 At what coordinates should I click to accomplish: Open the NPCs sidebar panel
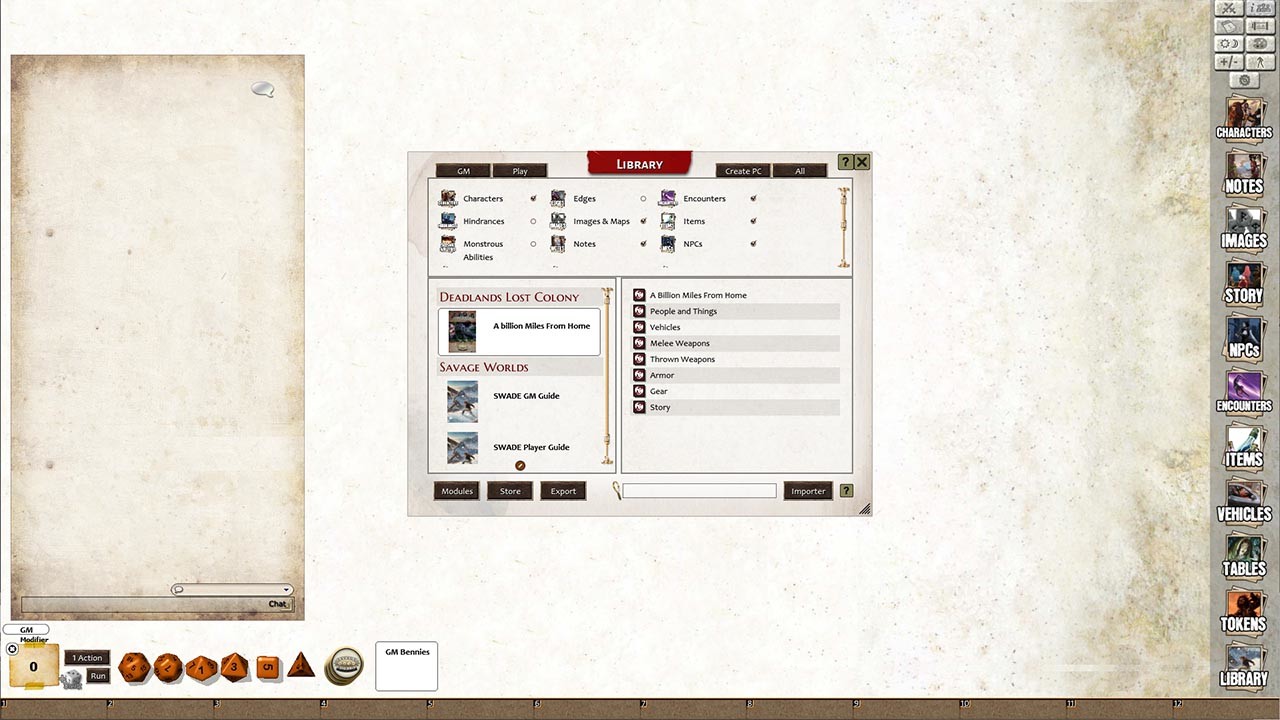(x=1244, y=337)
